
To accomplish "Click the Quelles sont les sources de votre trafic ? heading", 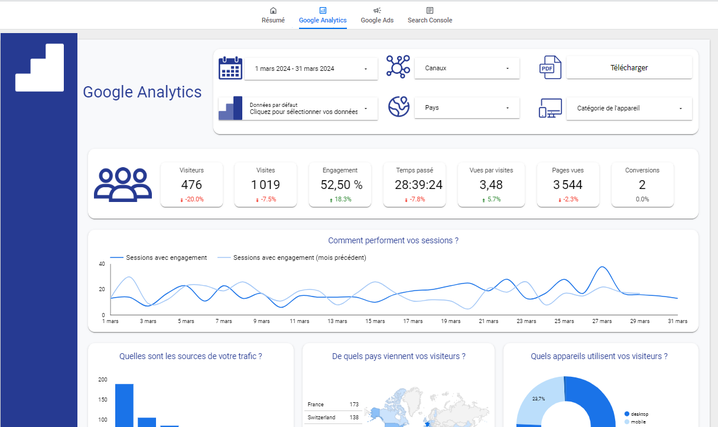I will (x=190, y=356).
